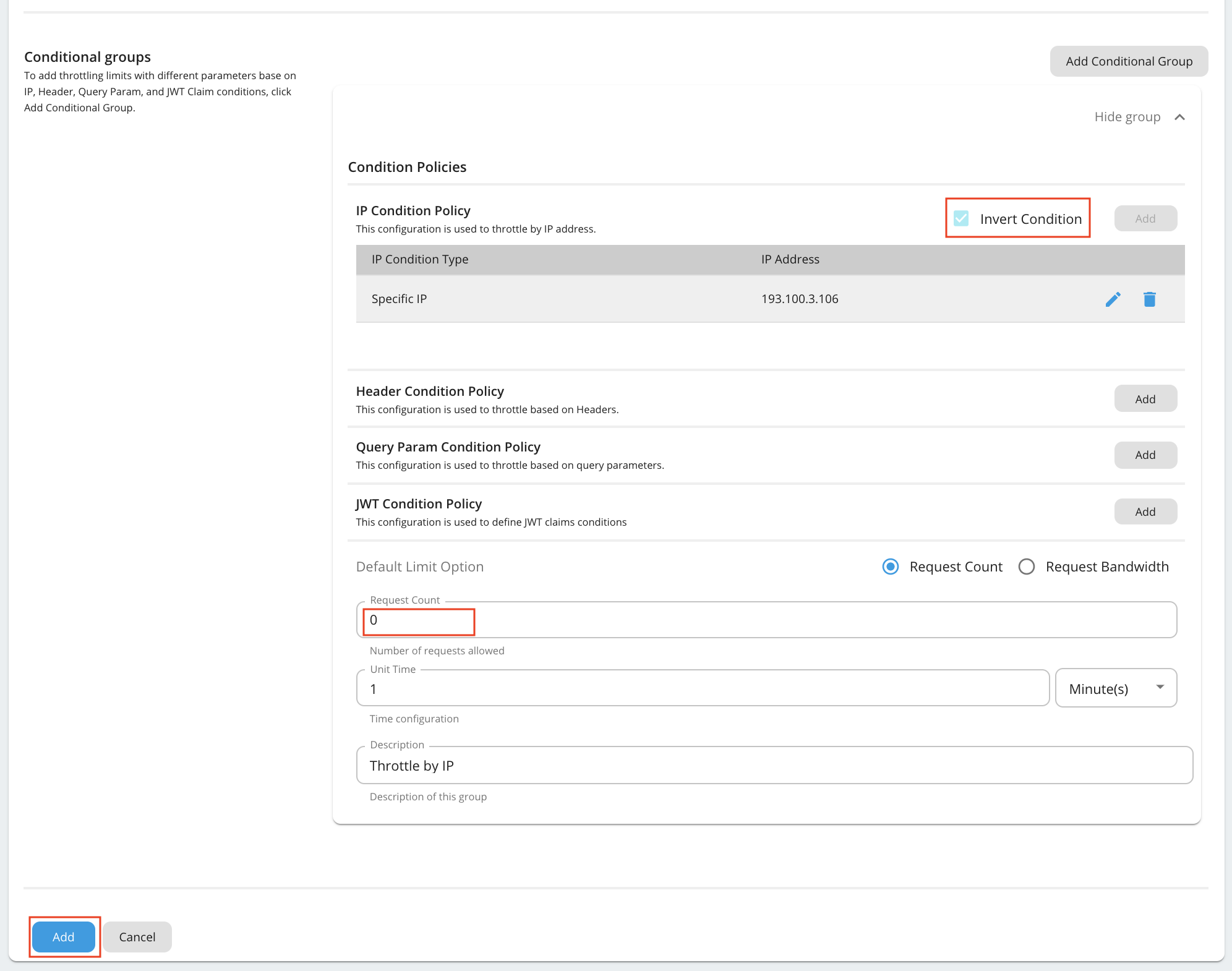Click the disabled IP Condition Add button

[x=1145, y=218]
